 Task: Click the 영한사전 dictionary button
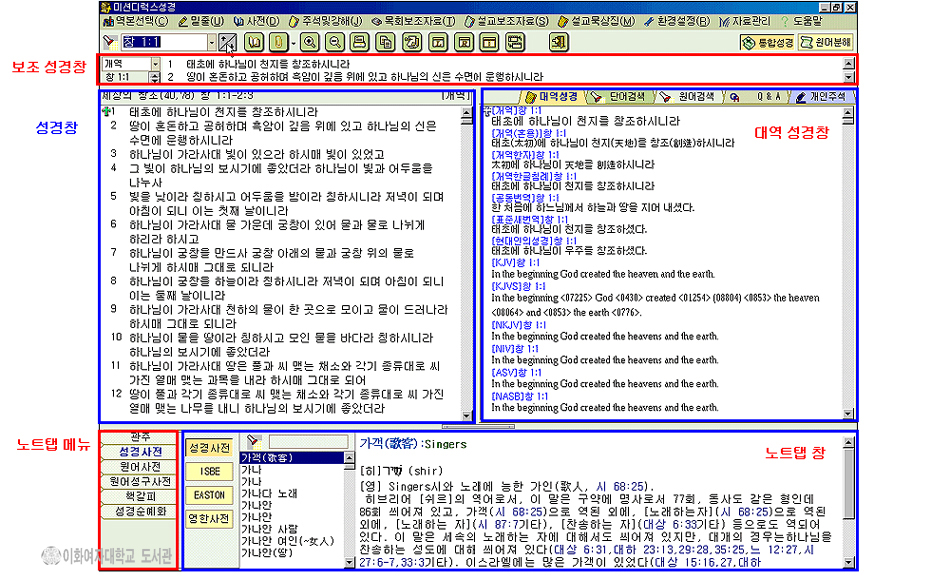pyautogui.click(x=209, y=519)
